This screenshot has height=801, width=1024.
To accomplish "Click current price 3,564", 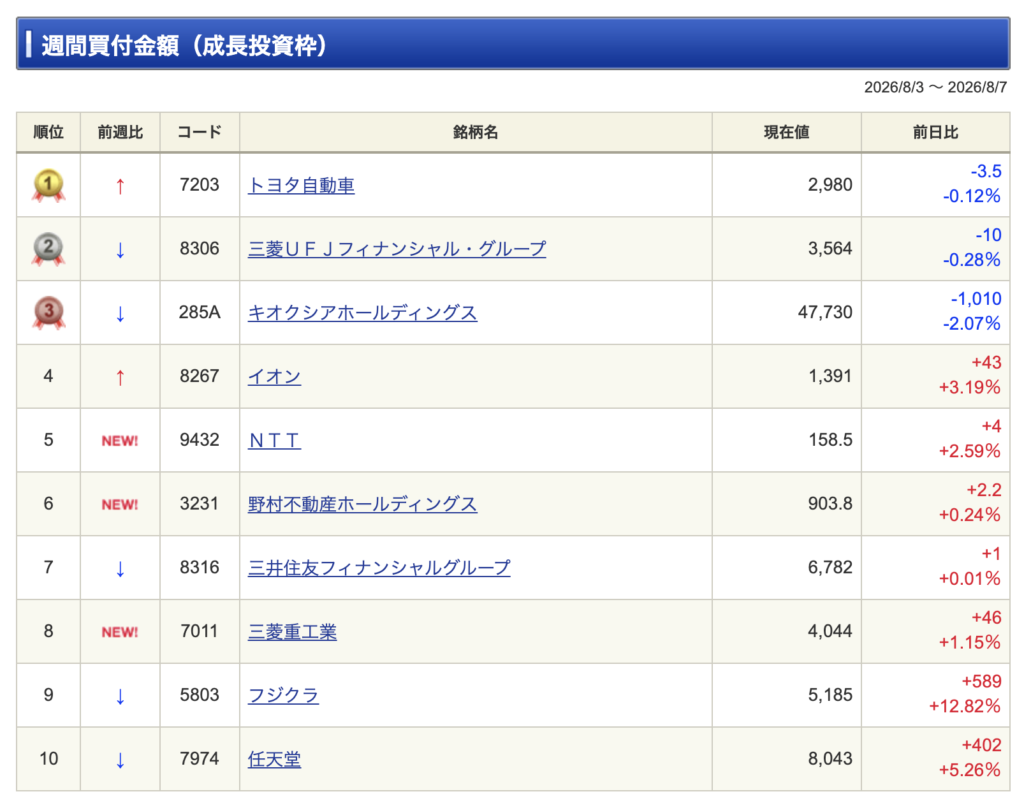I will click(830, 249).
